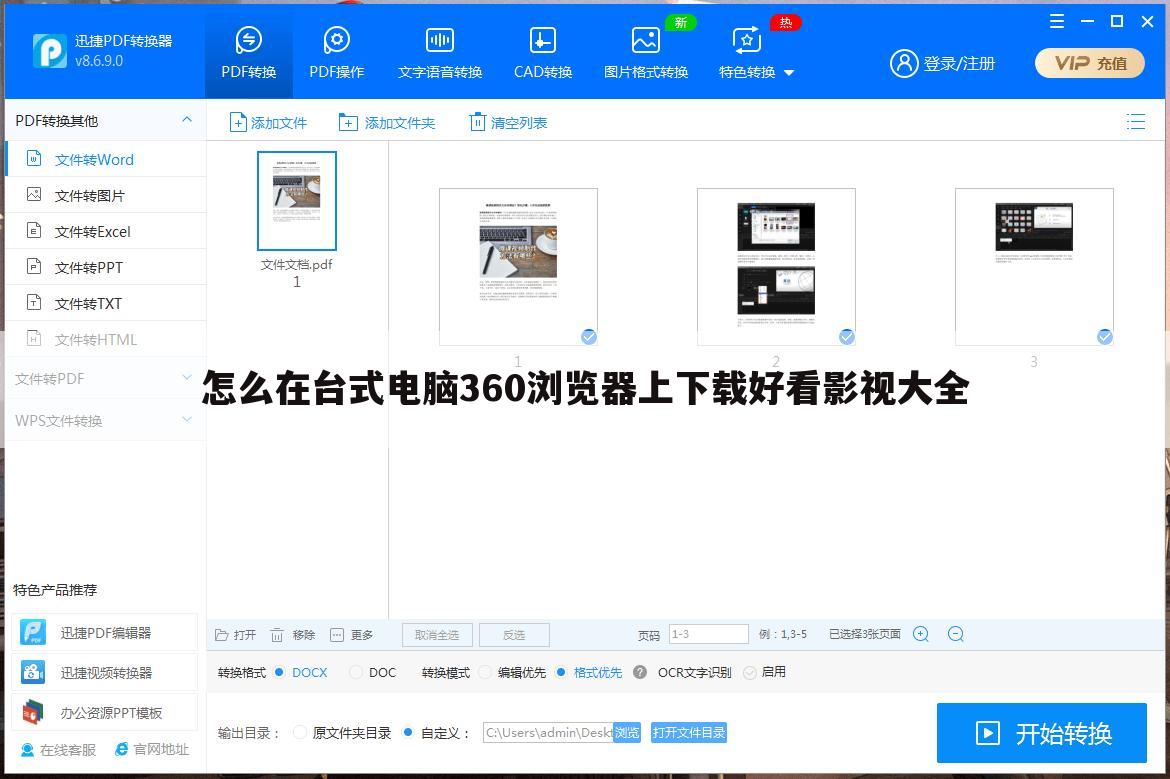Expand the 特色转换 dropdown arrow
The width and height of the screenshot is (1170, 779).
click(789, 73)
